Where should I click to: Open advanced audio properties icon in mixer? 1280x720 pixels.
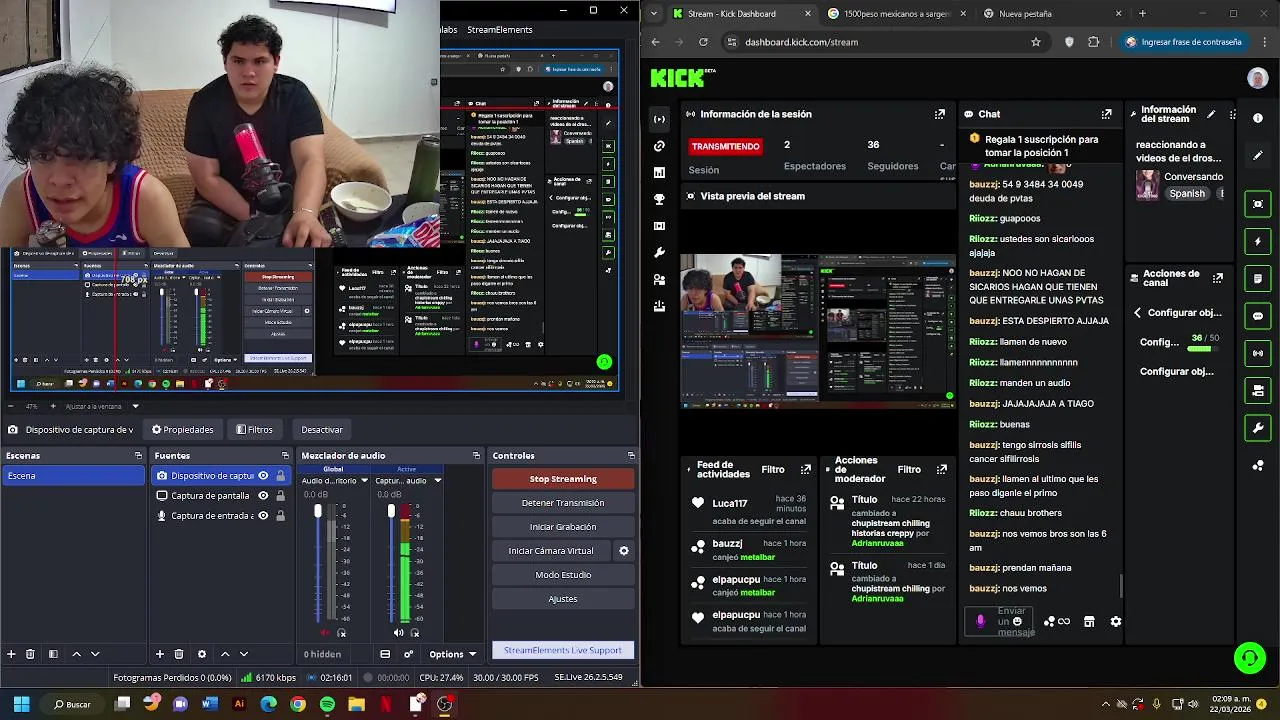(408, 654)
